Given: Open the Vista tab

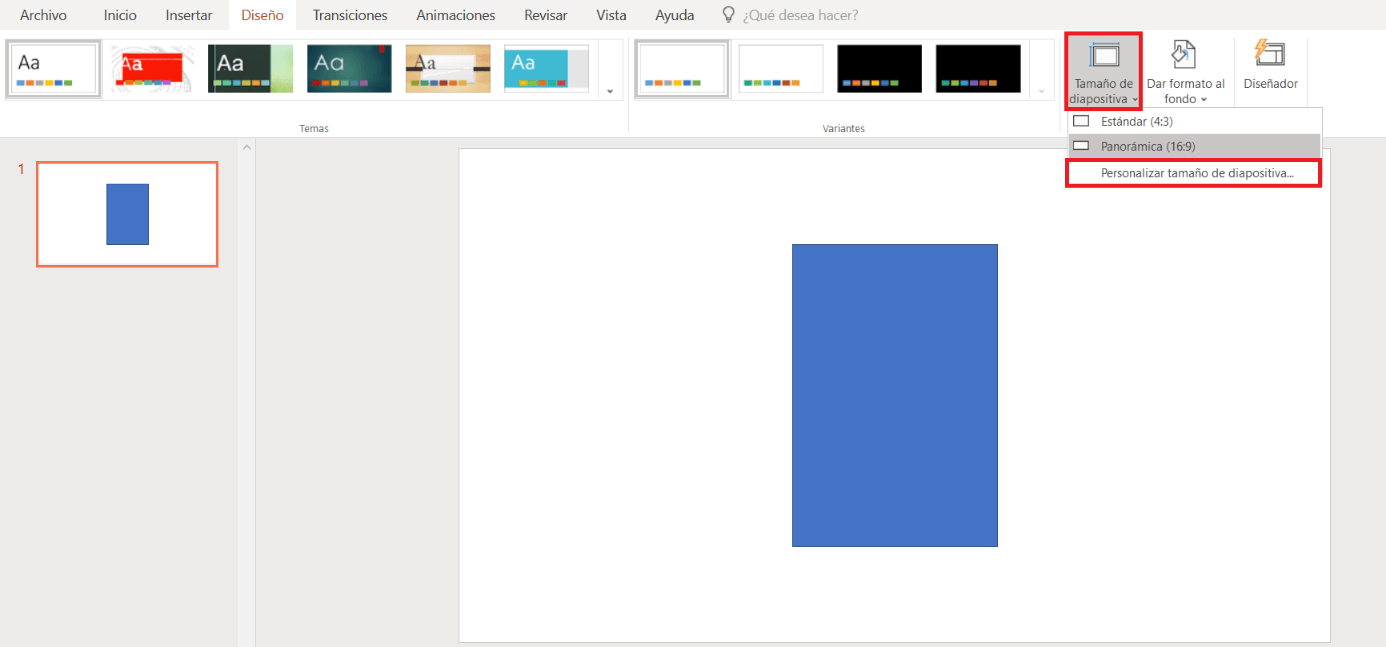Looking at the screenshot, I should (611, 15).
